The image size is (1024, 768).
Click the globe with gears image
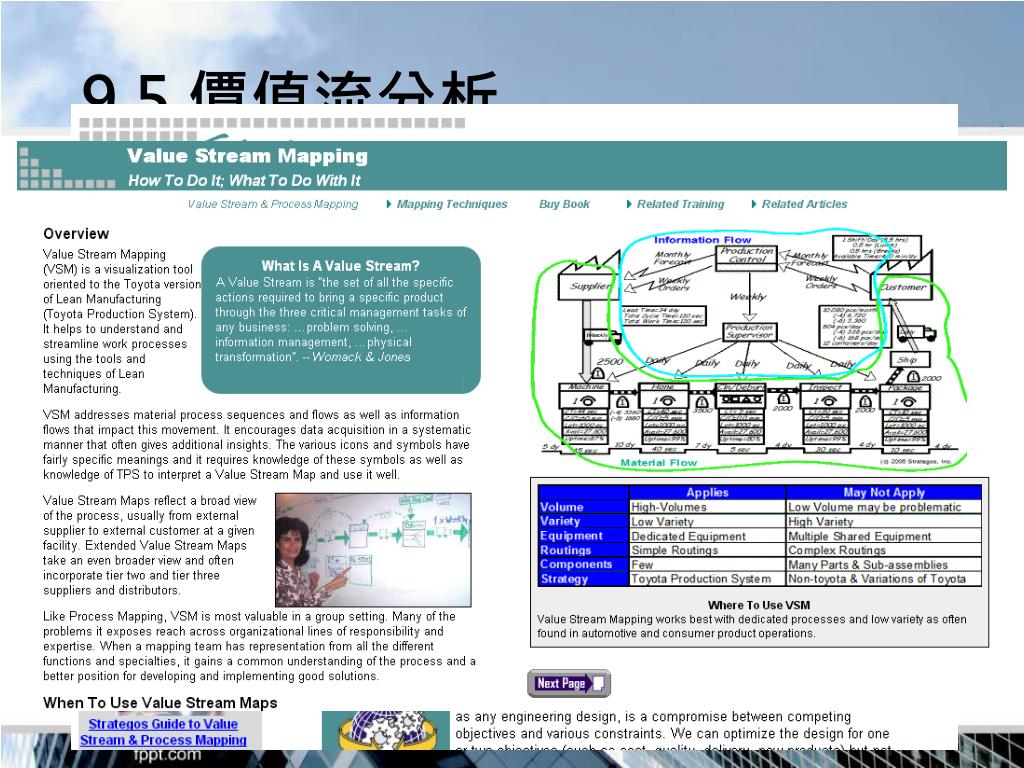[x=386, y=730]
